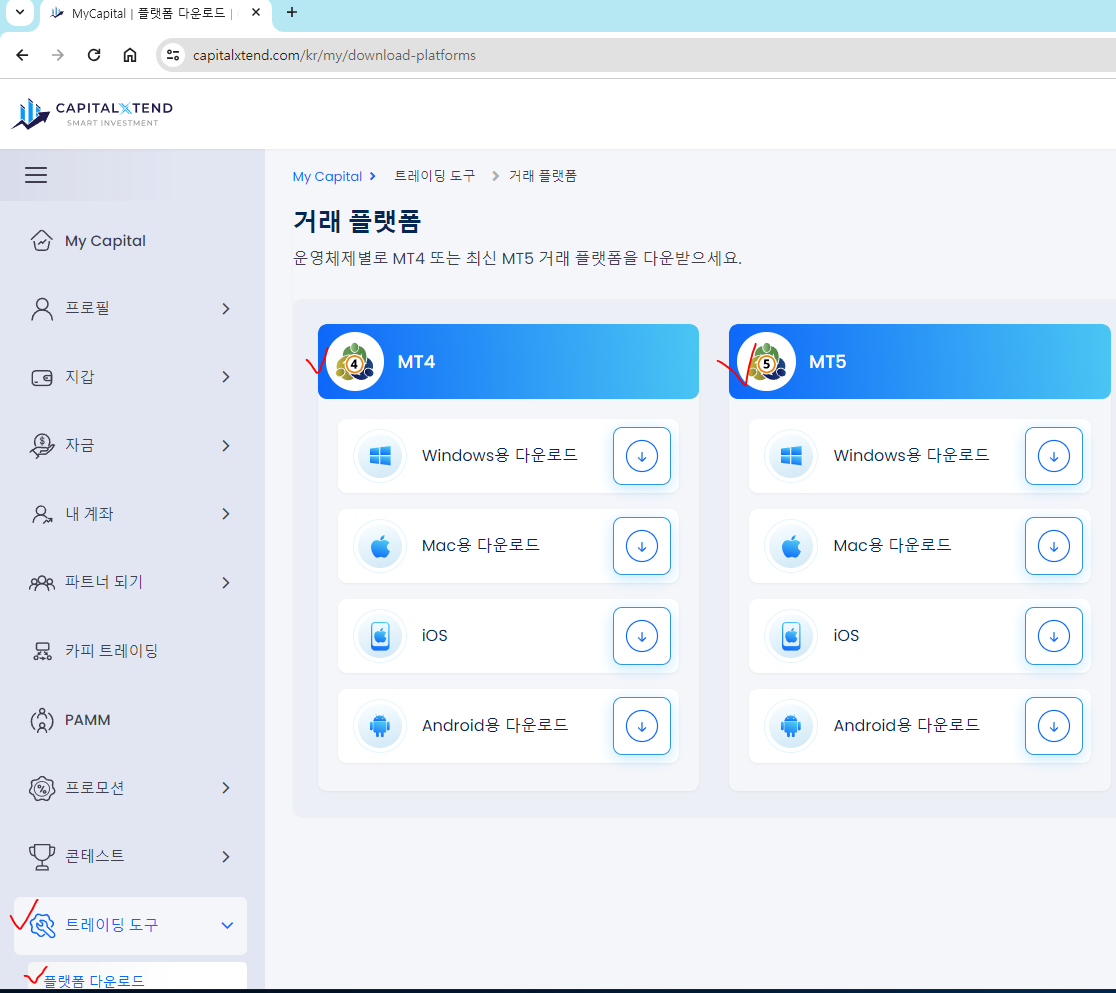Expand the 자금 submenu chevron
Image resolution: width=1116 pixels, height=993 pixels.
pyautogui.click(x=226, y=446)
